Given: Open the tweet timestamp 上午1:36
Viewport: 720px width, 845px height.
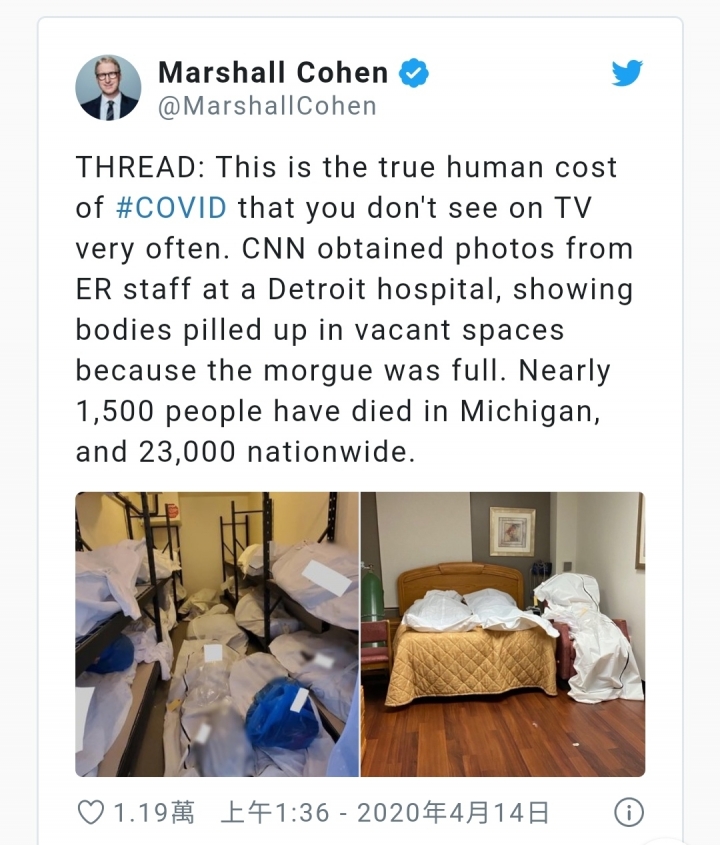Looking at the screenshot, I should (x=274, y=813).
